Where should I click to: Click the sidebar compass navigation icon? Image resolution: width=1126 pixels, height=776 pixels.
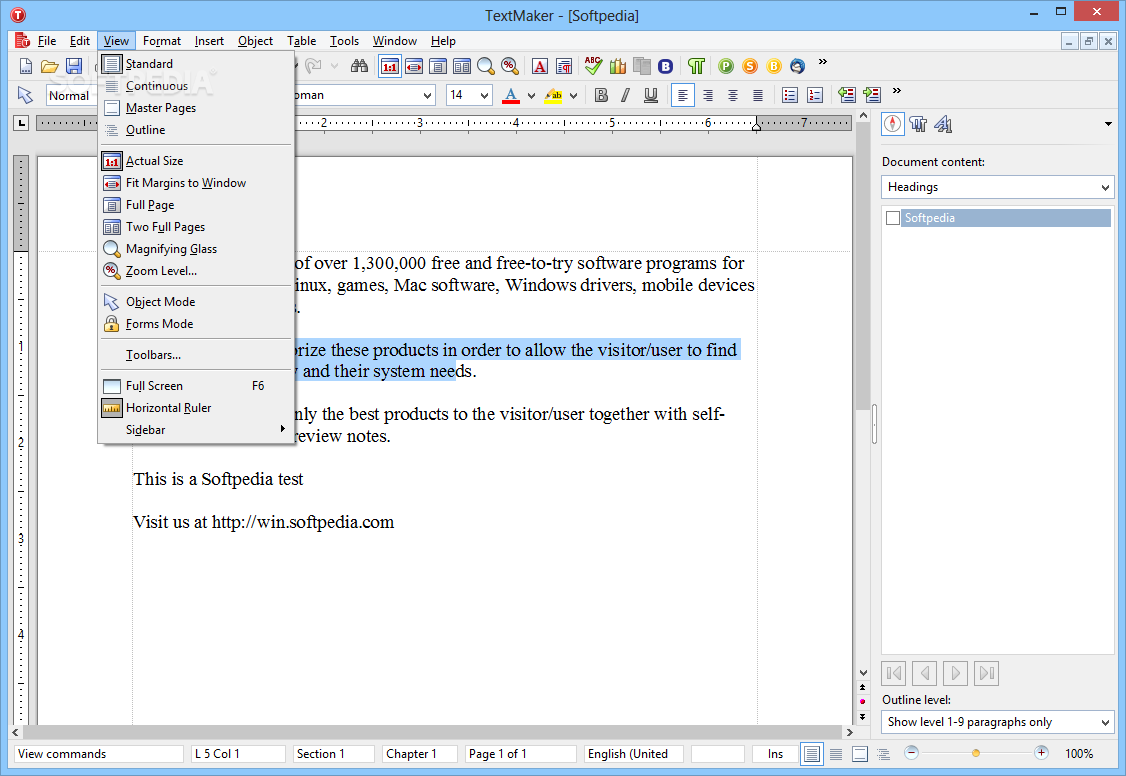[893, 124]
